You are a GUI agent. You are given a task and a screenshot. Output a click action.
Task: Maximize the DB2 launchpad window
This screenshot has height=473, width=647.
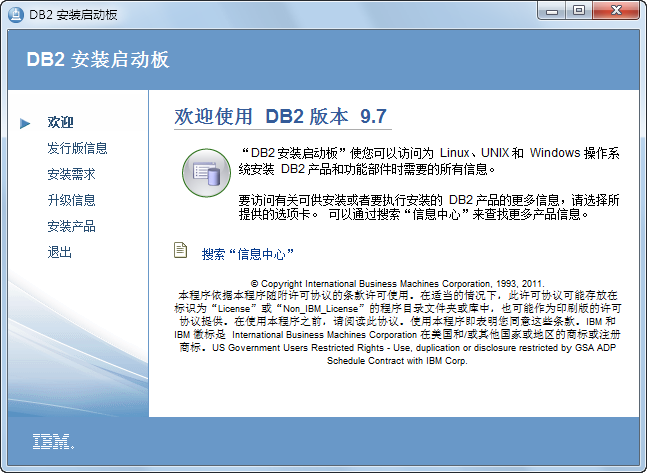click(578, 10)
